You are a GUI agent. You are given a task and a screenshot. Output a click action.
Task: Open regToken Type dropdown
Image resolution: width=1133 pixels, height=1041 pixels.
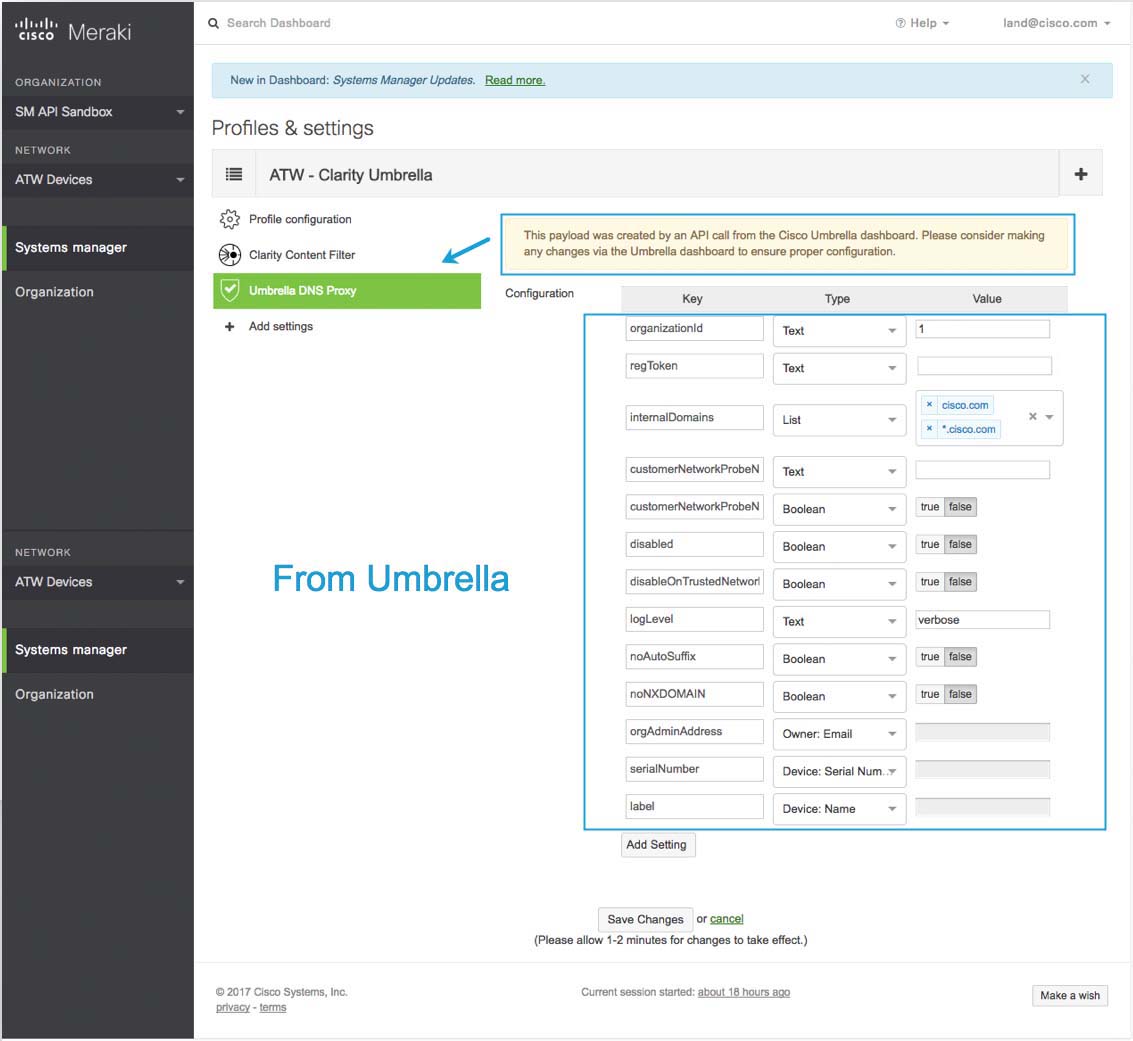pos(839,368)
